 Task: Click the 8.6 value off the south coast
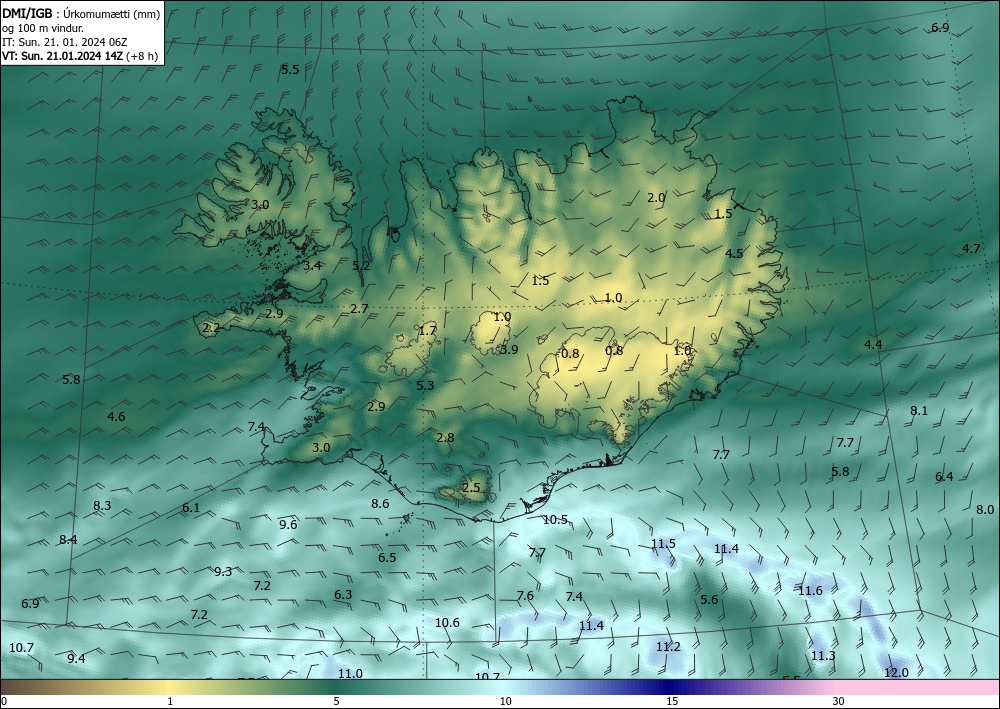click(380, 504)
